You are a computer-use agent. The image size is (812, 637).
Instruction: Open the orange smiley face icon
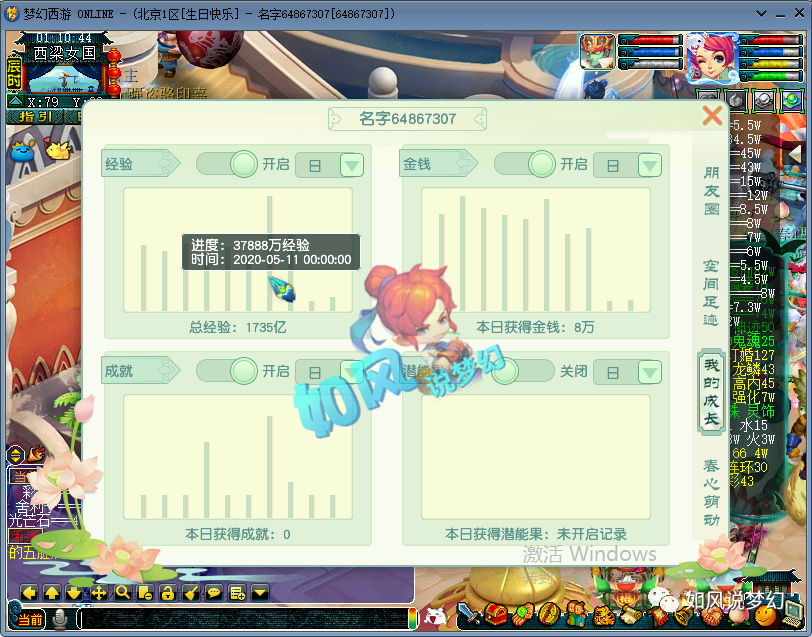765,616
